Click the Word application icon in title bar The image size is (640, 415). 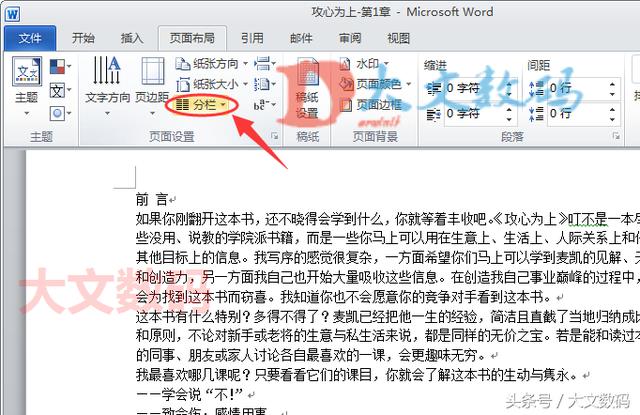pyautogui.click(x=12, y=14)
